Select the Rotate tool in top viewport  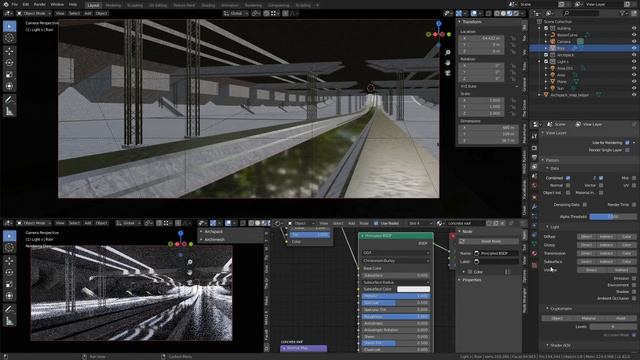click(9, 63)
